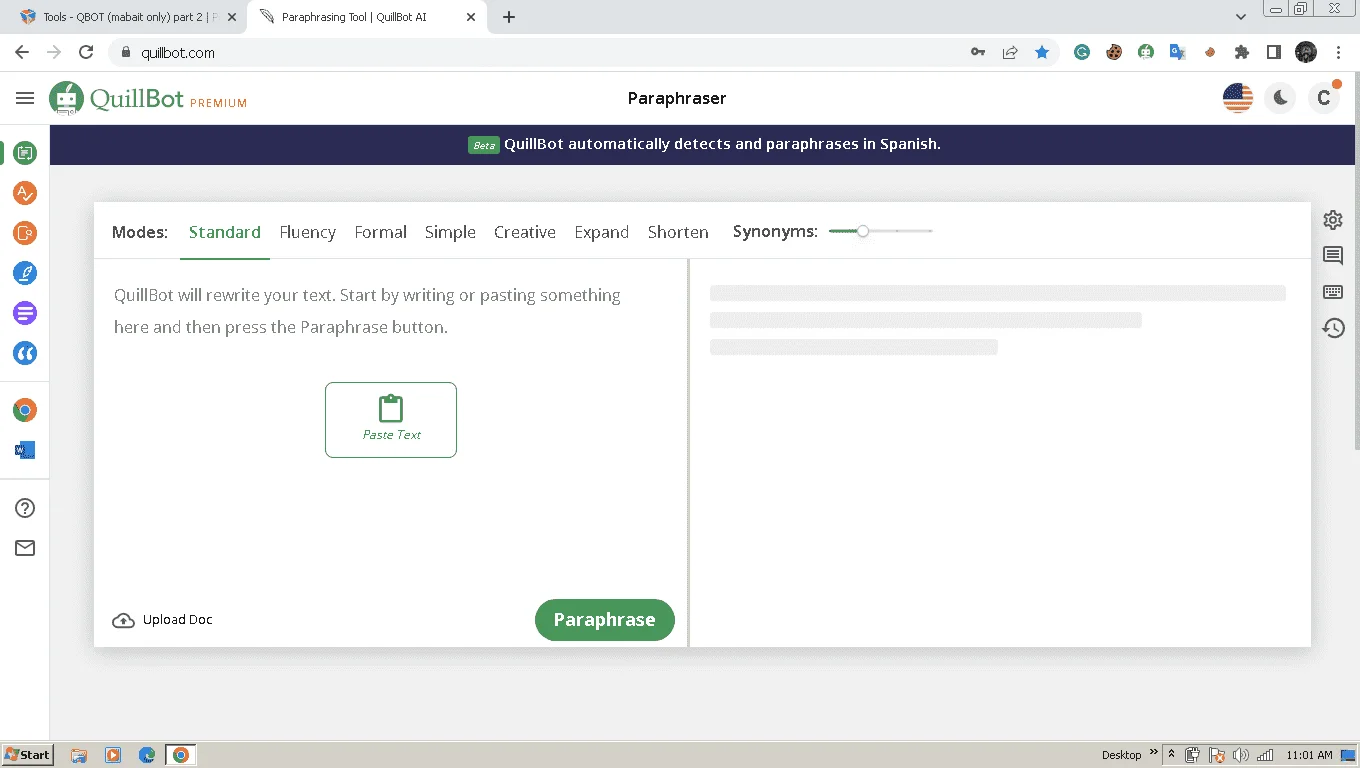The width and height of the screenshot is (1360, 768).
Task: Select the Standard mode tab
Action: 225,232
